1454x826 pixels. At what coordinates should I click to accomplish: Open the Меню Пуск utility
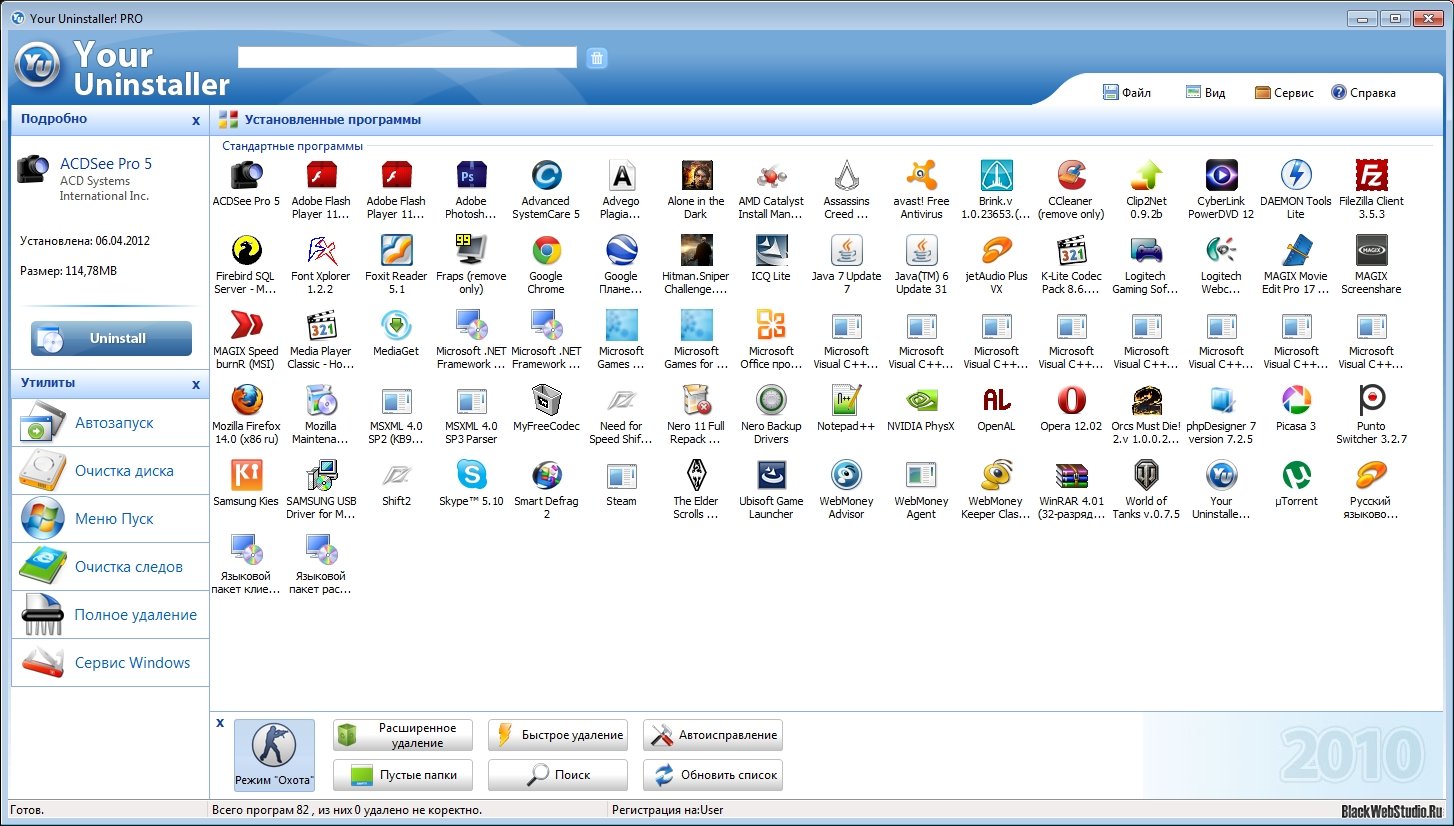click(x=110, y=519)
